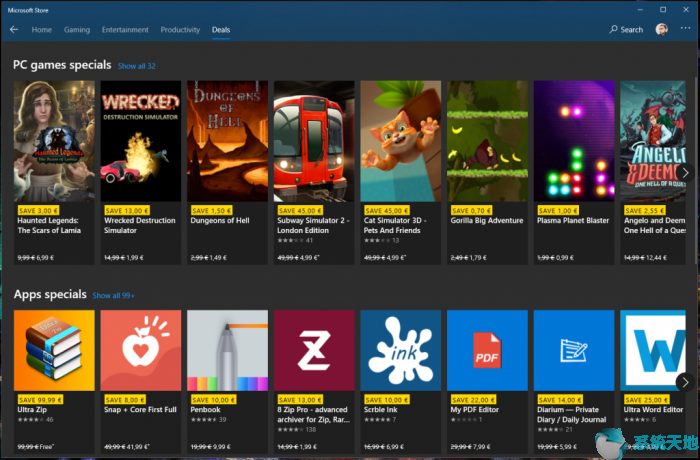Screen dimensions: 700x460
Task: Click the Ultra Word Editor title
Action: (653, 410)
